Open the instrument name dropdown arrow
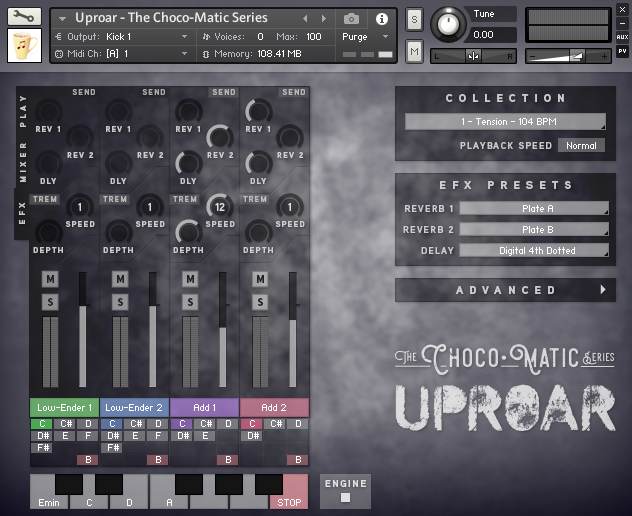This screenshot has height=516, width=632. [x=62, y=19]
